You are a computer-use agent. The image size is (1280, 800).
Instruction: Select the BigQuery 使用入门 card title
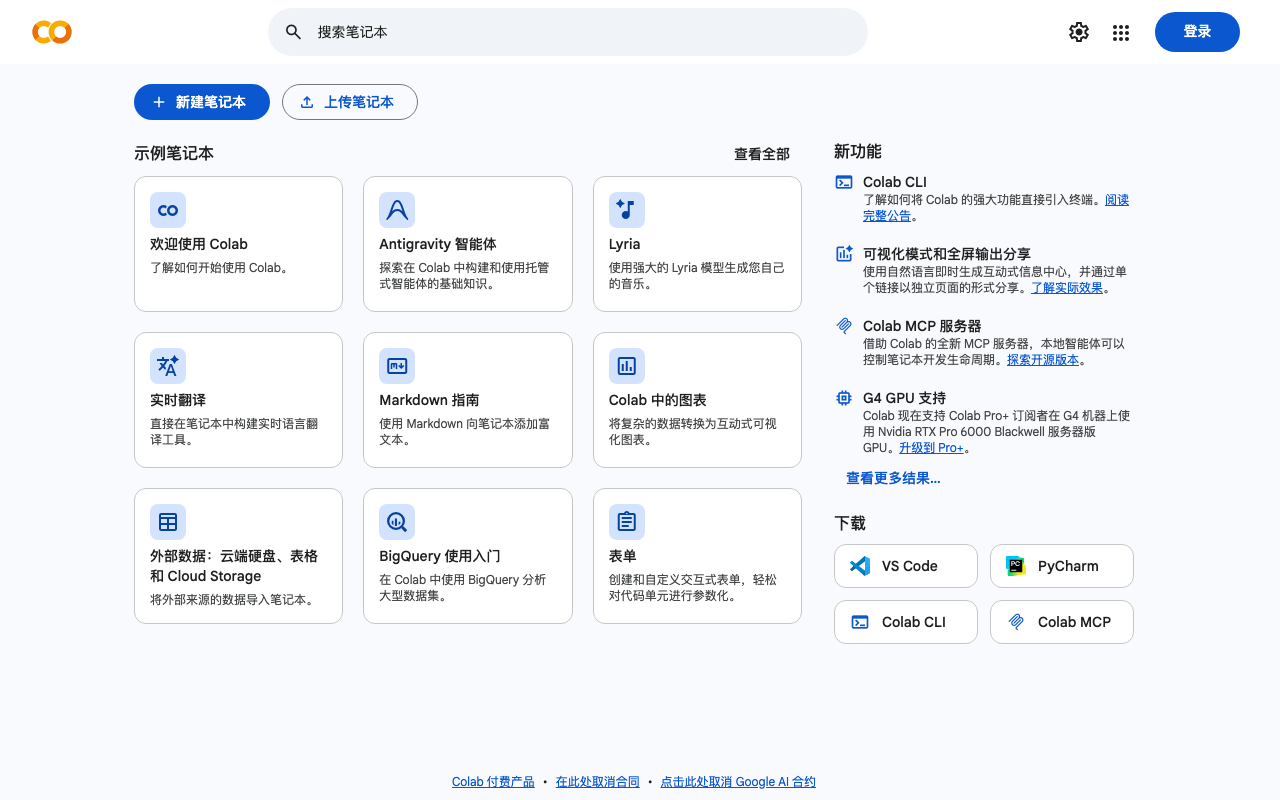click(440, 556)
